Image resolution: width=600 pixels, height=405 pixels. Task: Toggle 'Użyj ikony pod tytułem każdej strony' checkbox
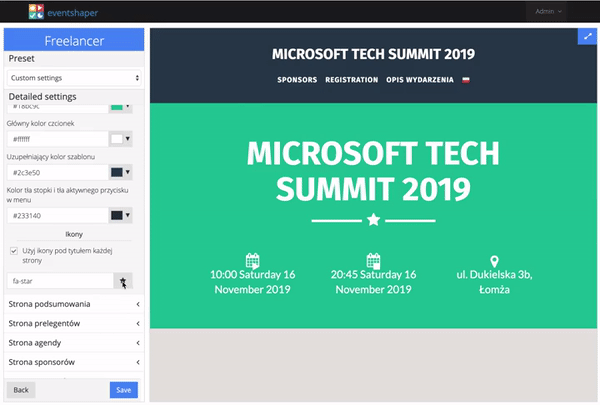click(x=14, y=251)
